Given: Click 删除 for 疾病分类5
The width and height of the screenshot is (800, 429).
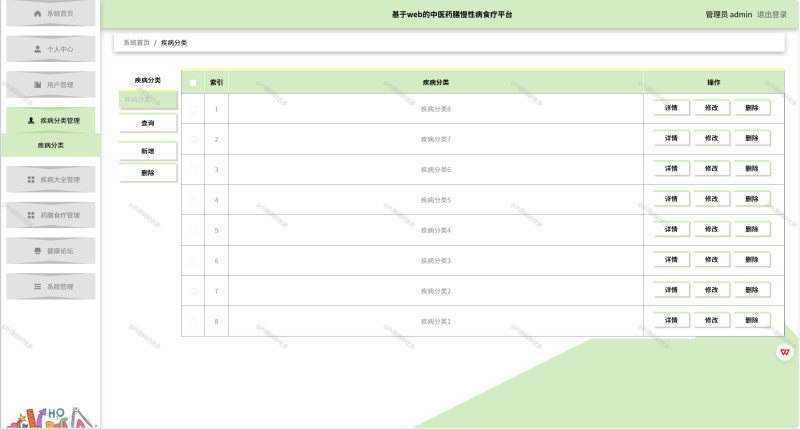Looking at the screenshot, I should 752,199.
